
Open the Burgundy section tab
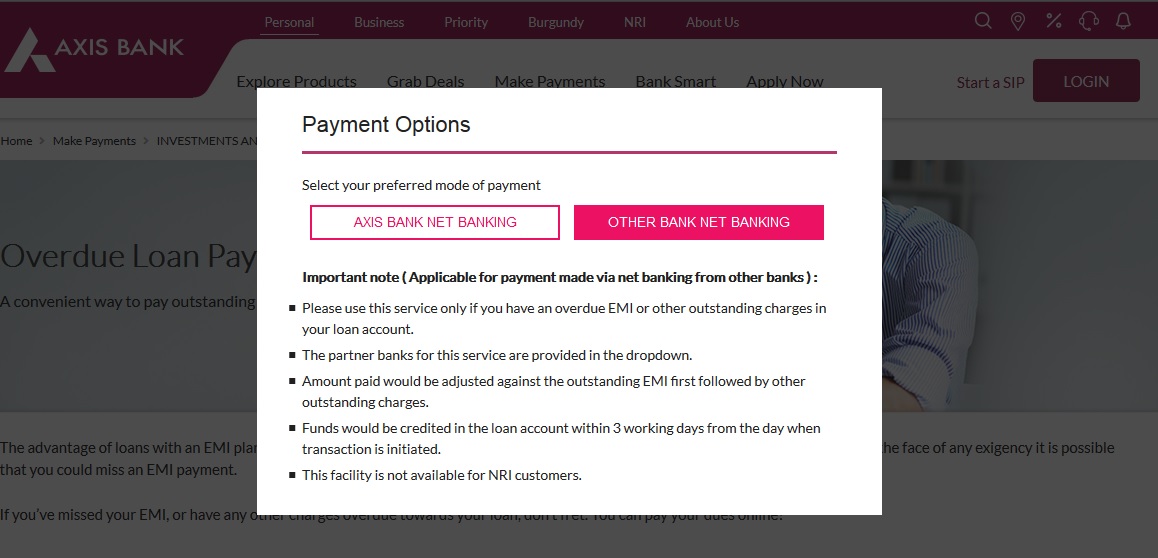click(x=555, y=22)
